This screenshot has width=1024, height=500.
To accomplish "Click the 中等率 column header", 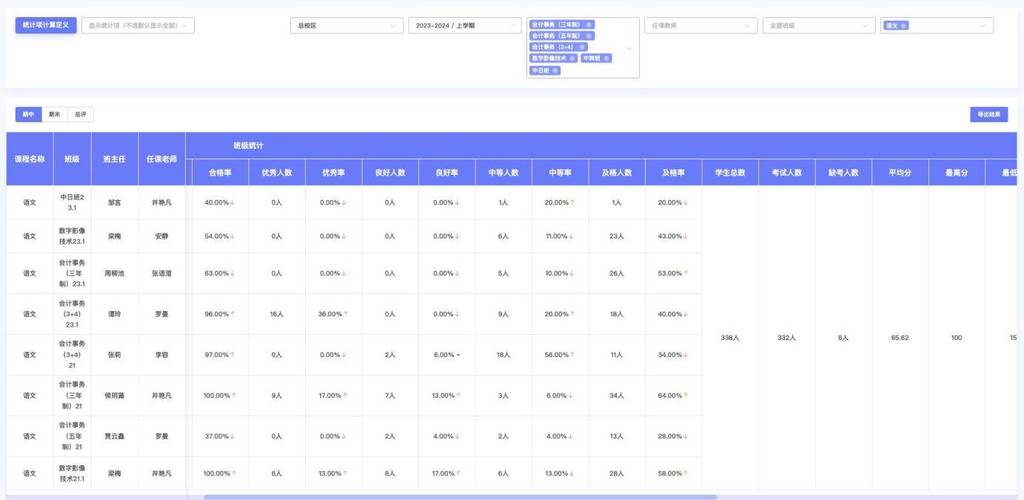I will click(x=560, y=173).
